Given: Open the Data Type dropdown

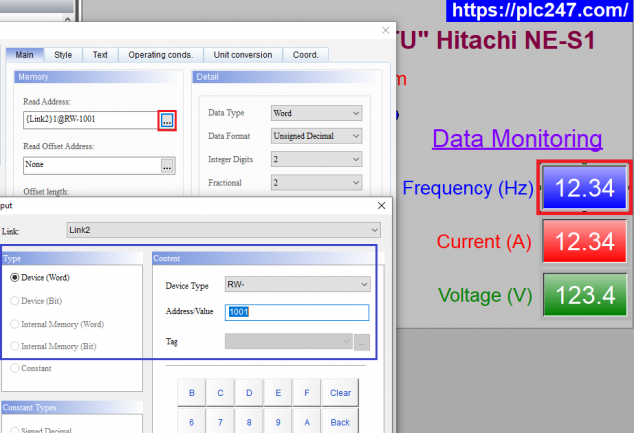Looking at the screenshot, I should [x=317, y=113].
